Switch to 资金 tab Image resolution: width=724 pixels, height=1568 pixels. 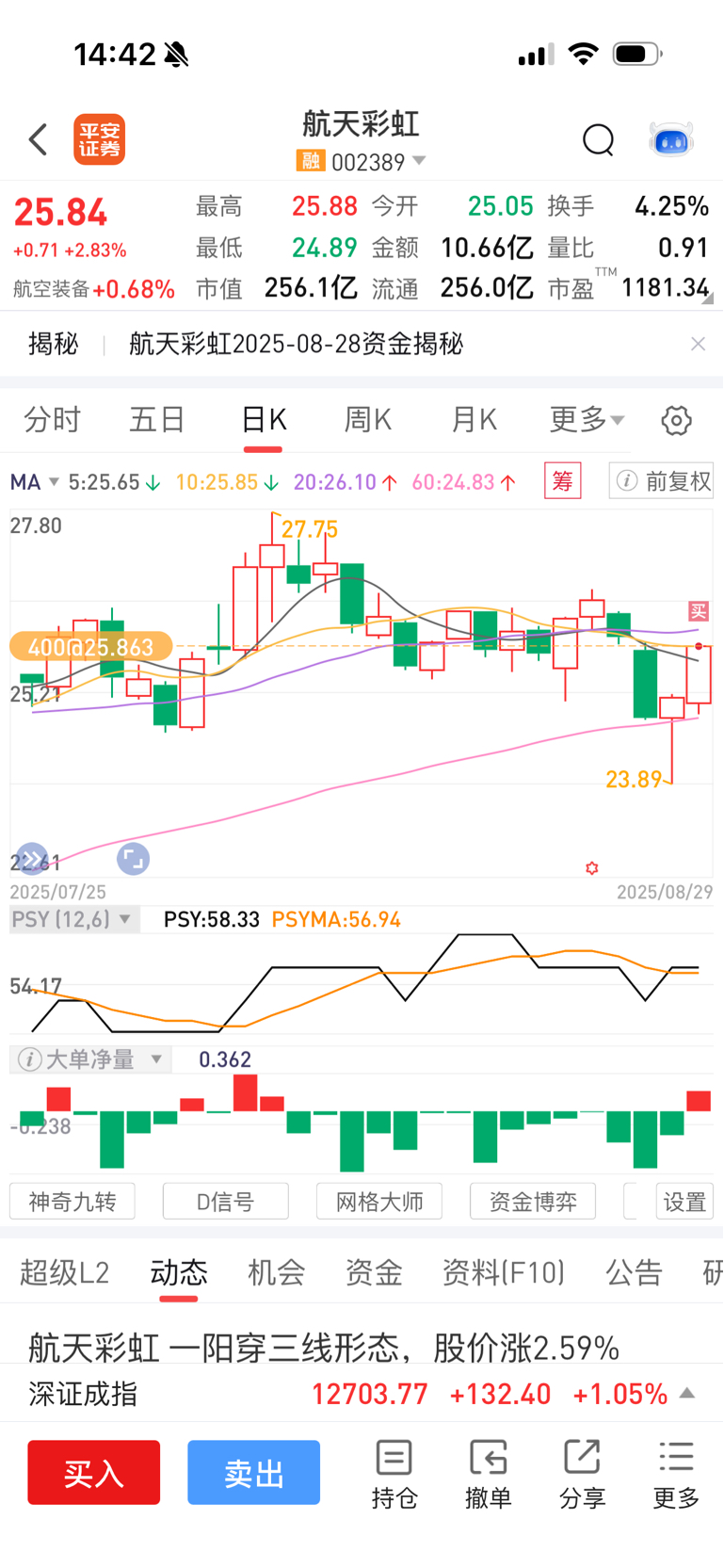(374, 1273)
